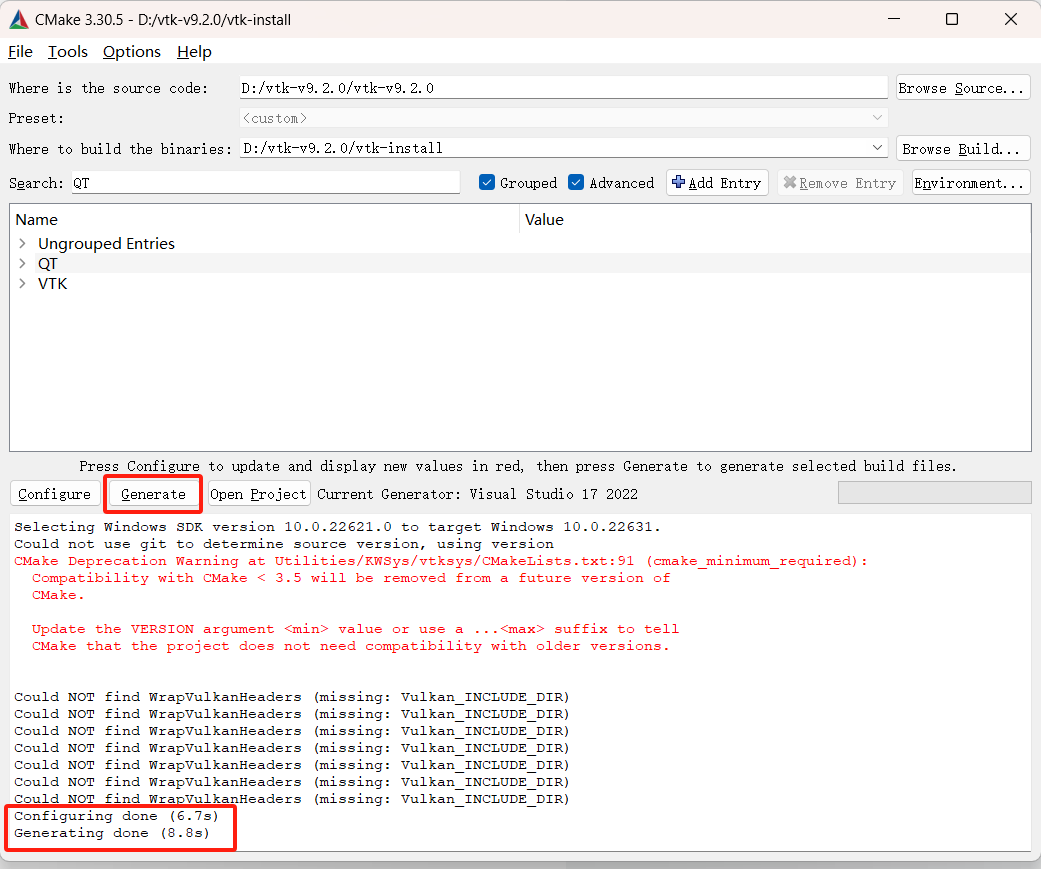
Task: Expand the VTK tree entry
Action: [x=22, y=283]
